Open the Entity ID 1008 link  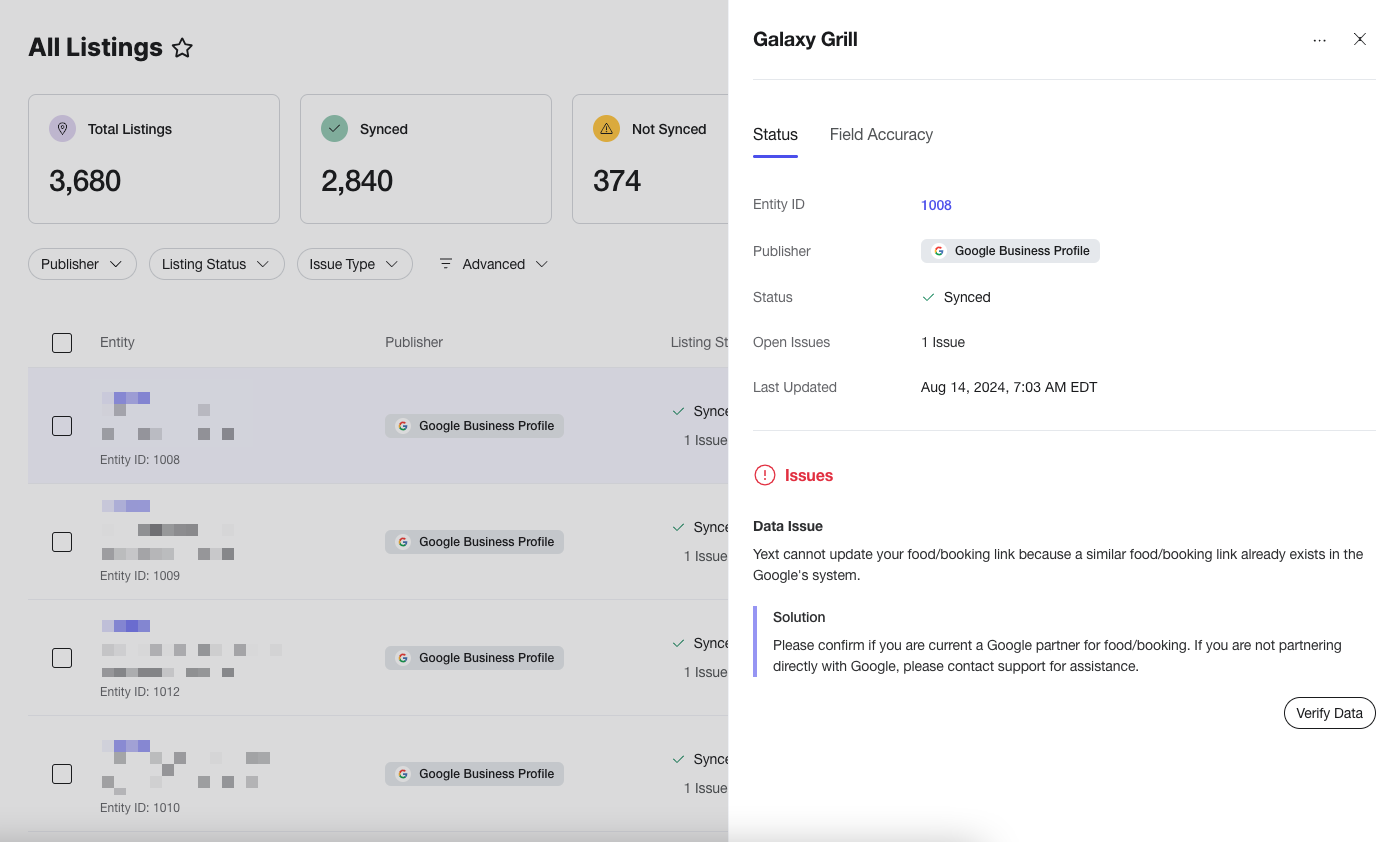936,205
